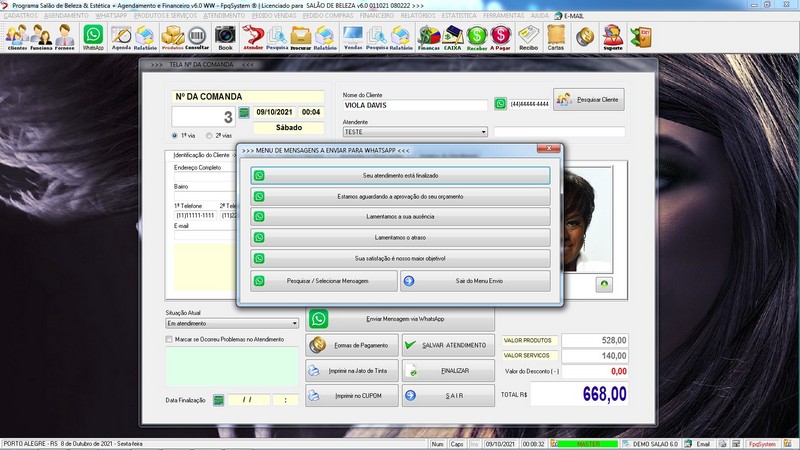This screenshot has width=800, height=450.
Task: Choose 'Sua satisfação é nosso maior objetivo' message
Action: (x=400, y=259)
